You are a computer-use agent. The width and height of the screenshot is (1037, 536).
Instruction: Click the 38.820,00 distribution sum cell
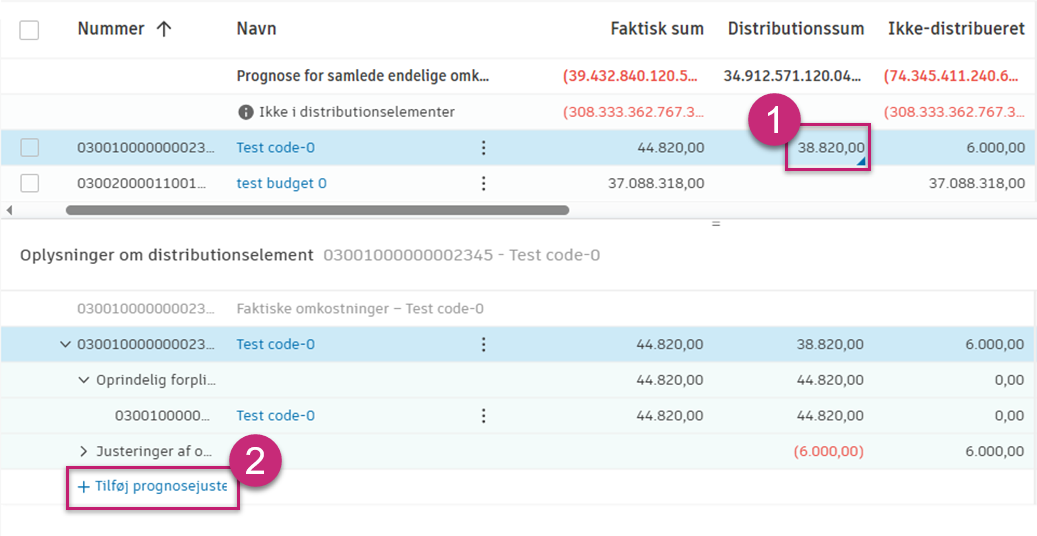coord(829,149)
